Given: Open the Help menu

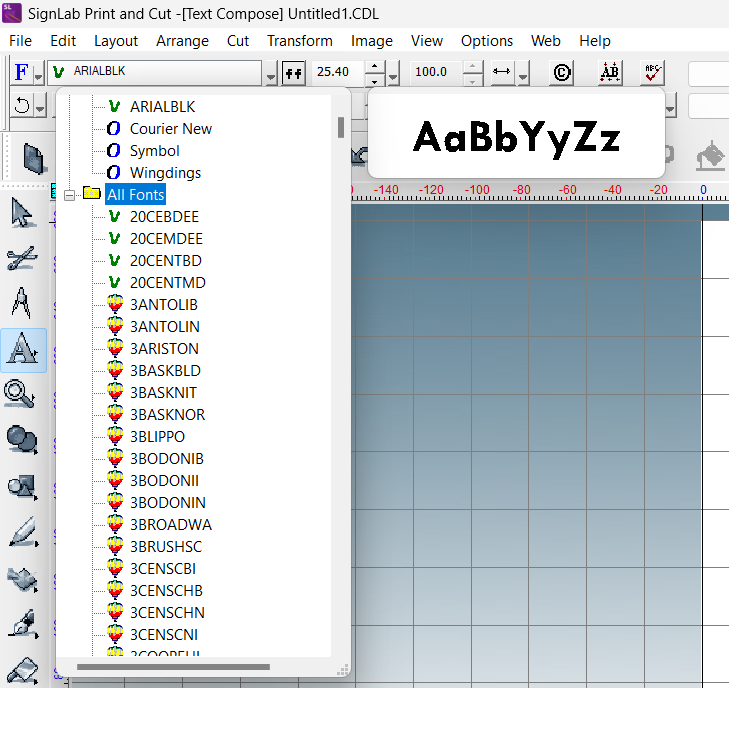Looking at the screenshot, I should point(595,41).
